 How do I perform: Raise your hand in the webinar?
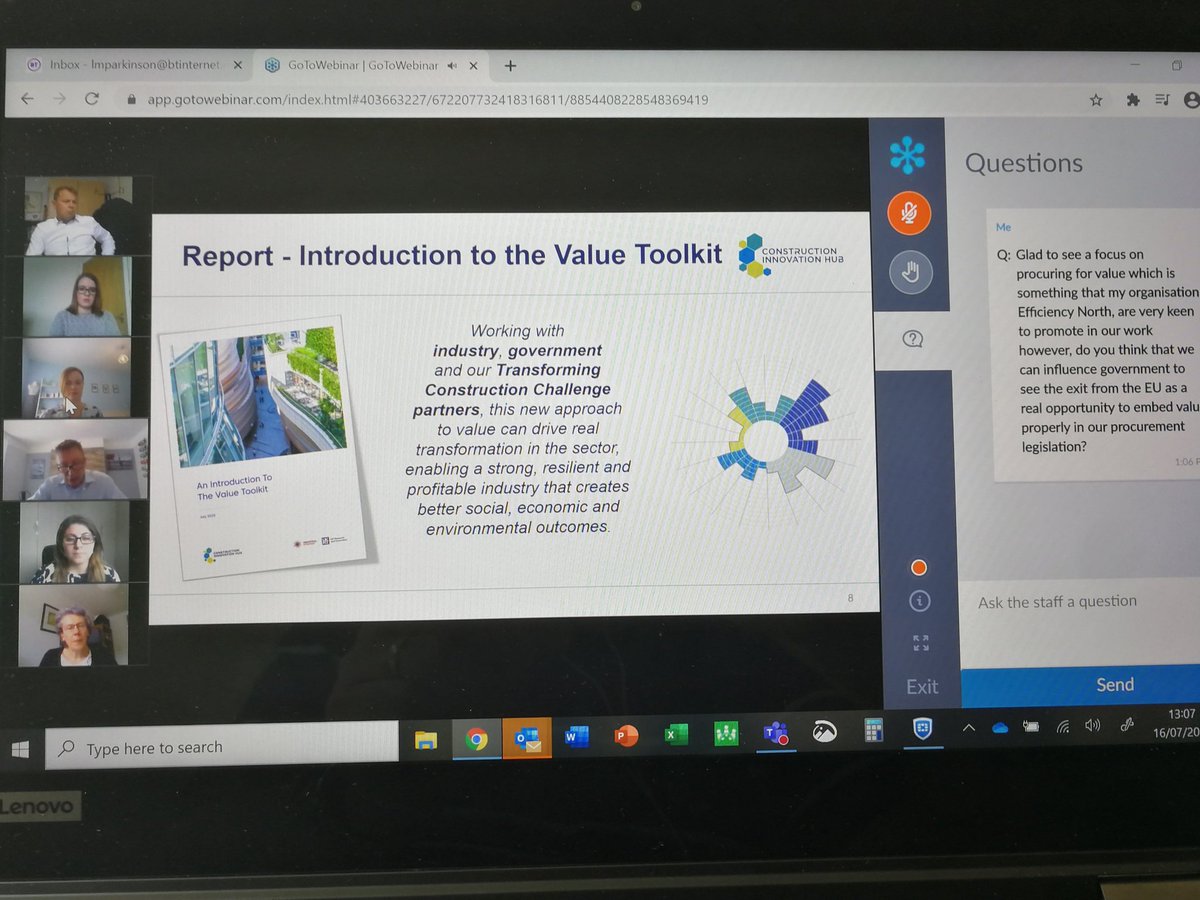pyautogui.click(x=909, y=272)
